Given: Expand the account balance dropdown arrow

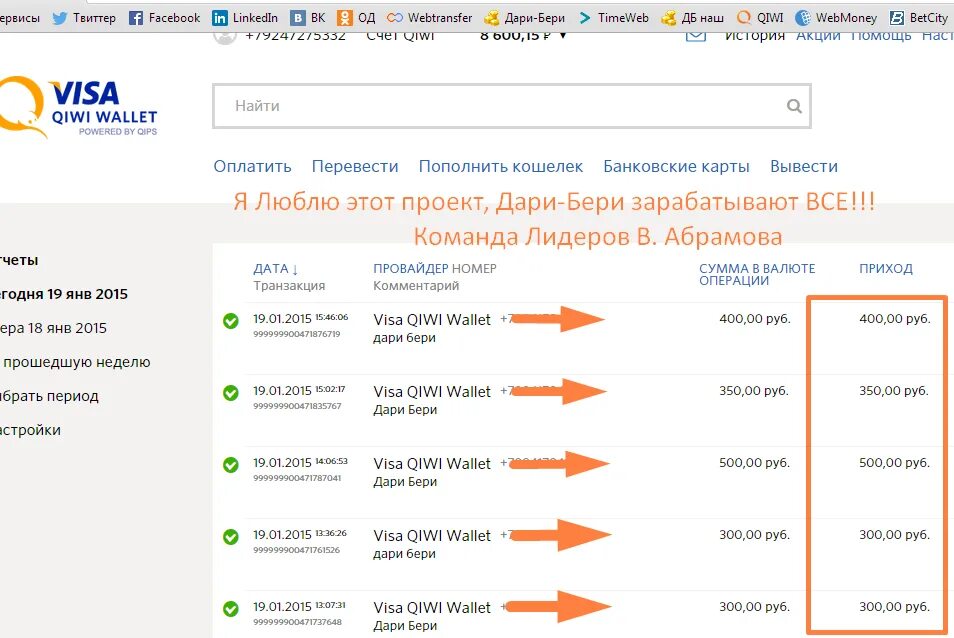Looking at the screenshot, I should pyautogui.click(x=563, y=36).
